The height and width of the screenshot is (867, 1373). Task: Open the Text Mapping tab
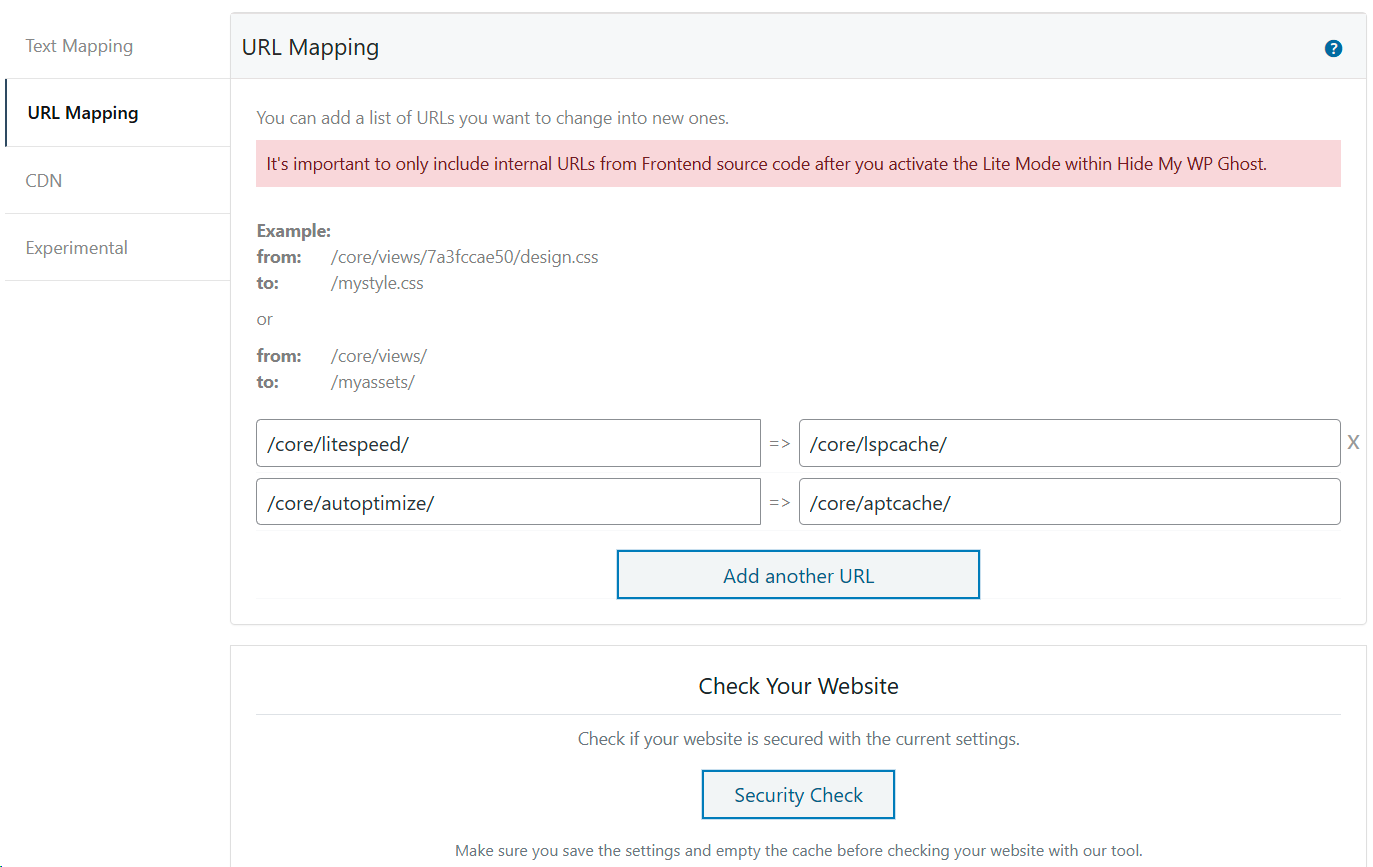tap(79, 46)
